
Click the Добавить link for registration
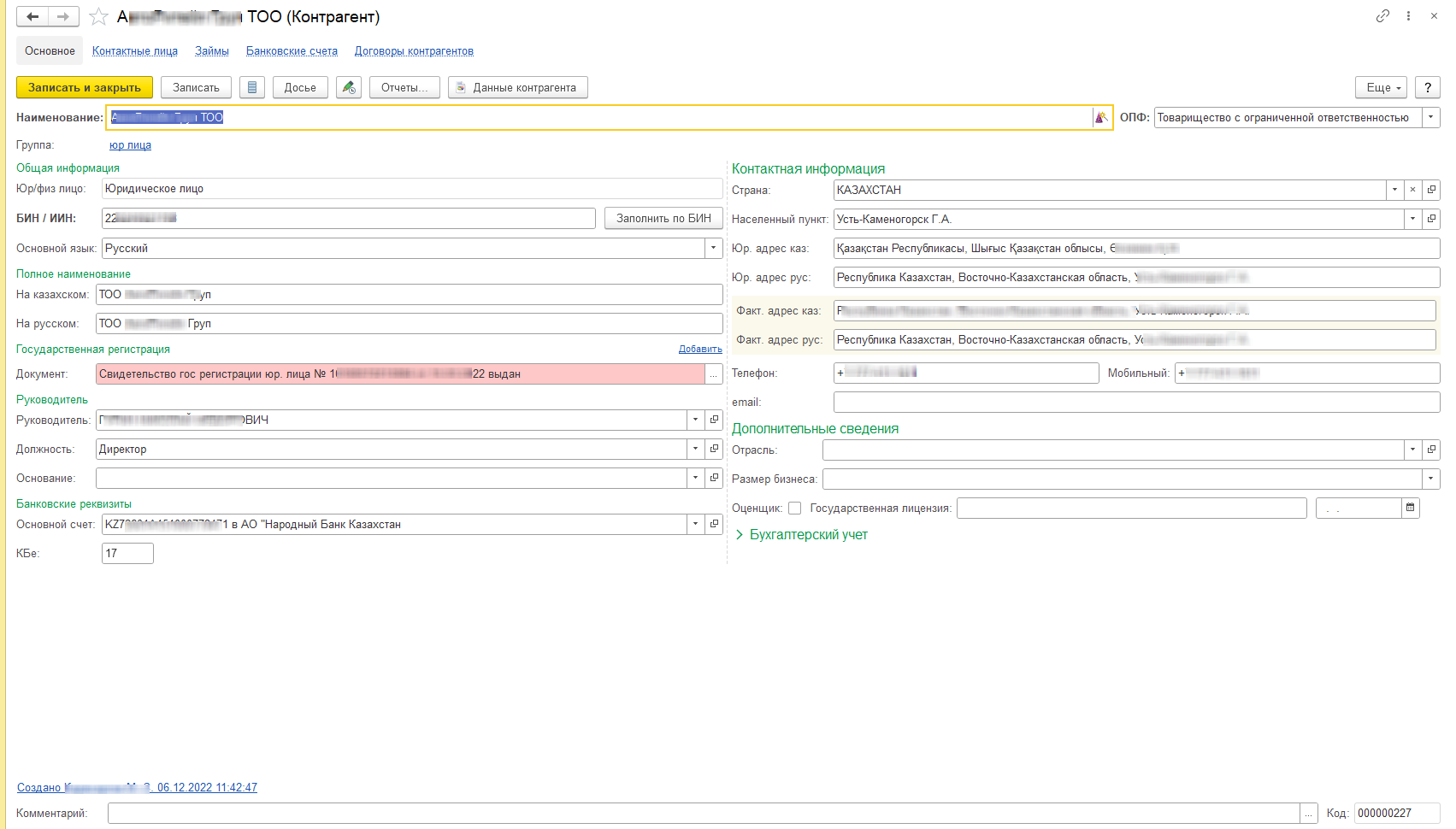point(700,349)
